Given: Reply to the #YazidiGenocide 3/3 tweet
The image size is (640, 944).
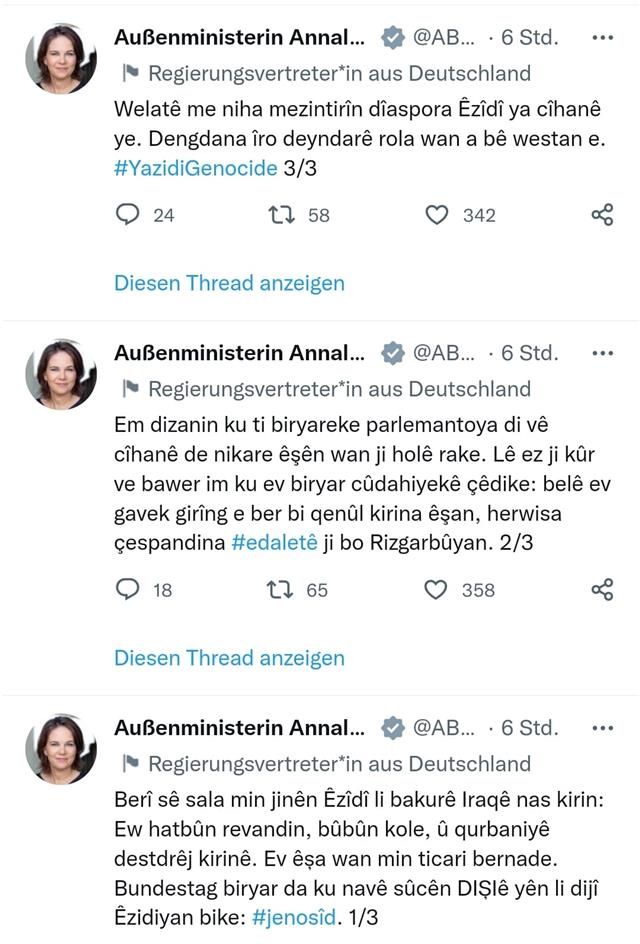Looking at the screenshot, I should (x=128, y=215).
